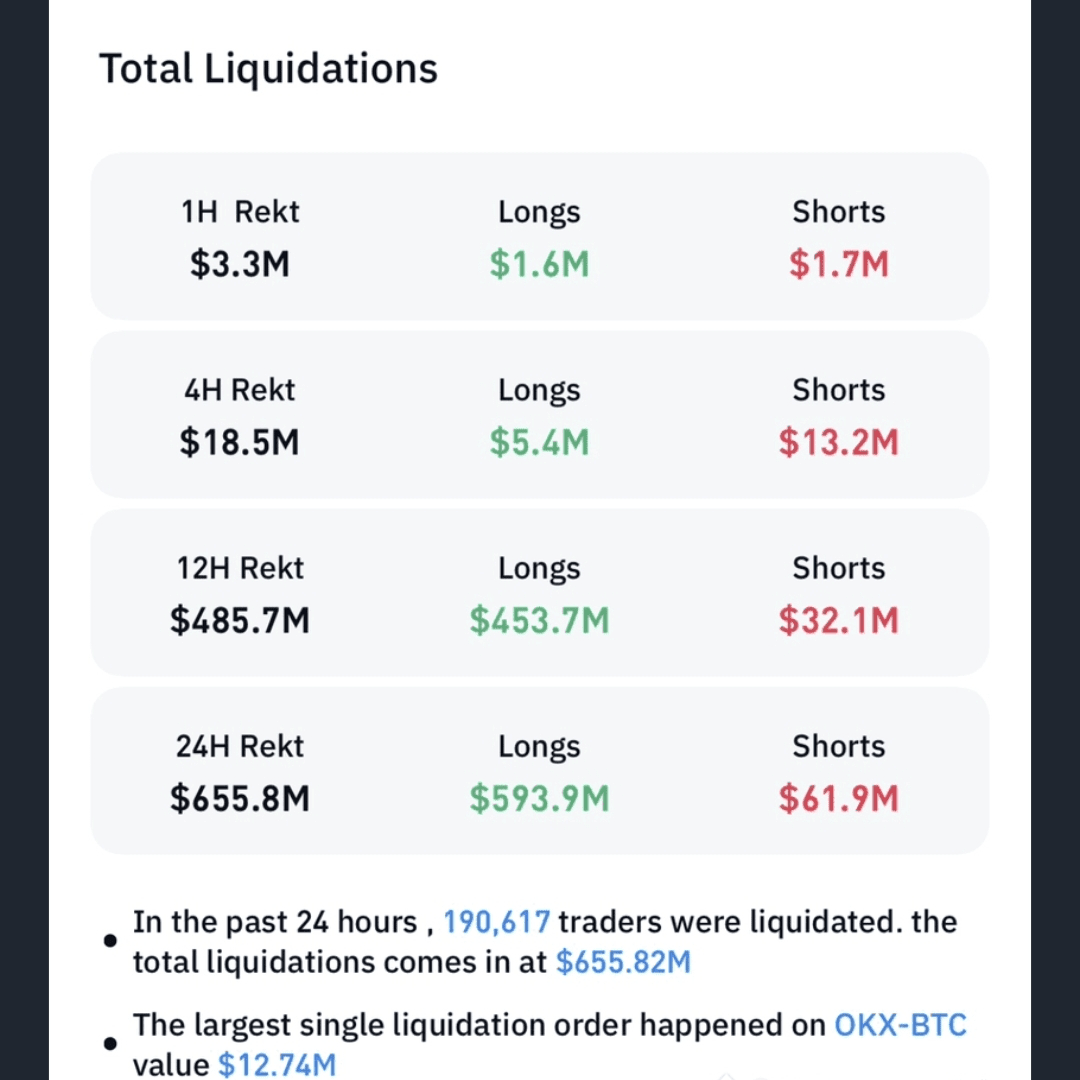The image size is (1080, 1080).
Task: Click the $655.82M total liquidations link
Action: click(623, 962)
